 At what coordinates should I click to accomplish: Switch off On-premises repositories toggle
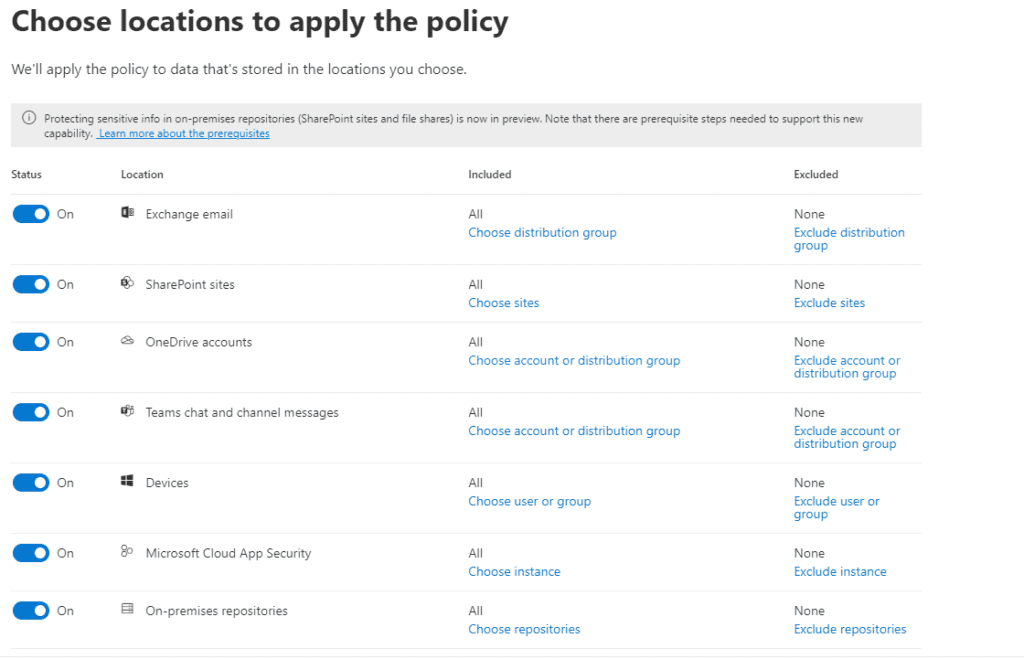coord(31,611)
